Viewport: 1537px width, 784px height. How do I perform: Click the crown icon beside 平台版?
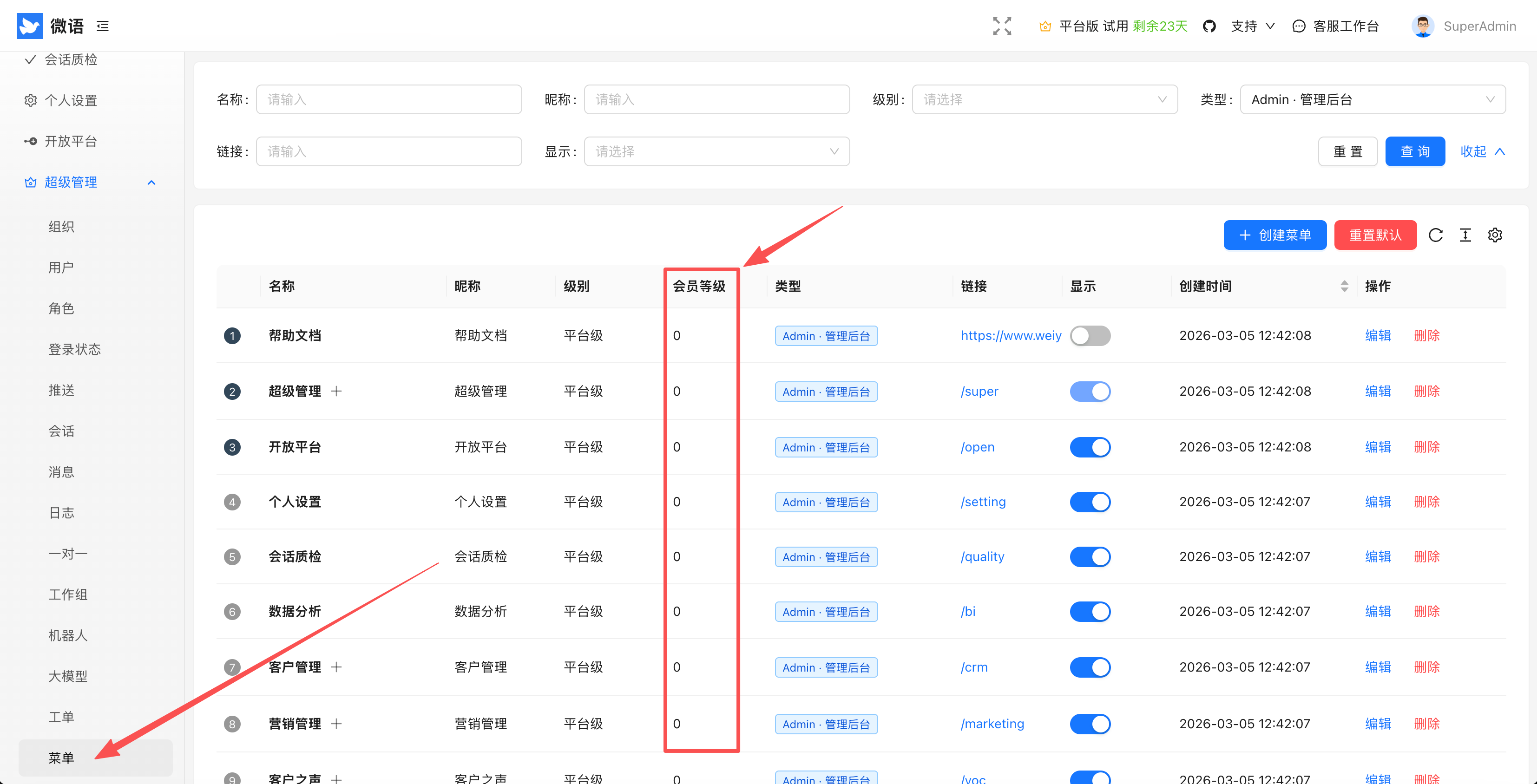coord(1045,26)
